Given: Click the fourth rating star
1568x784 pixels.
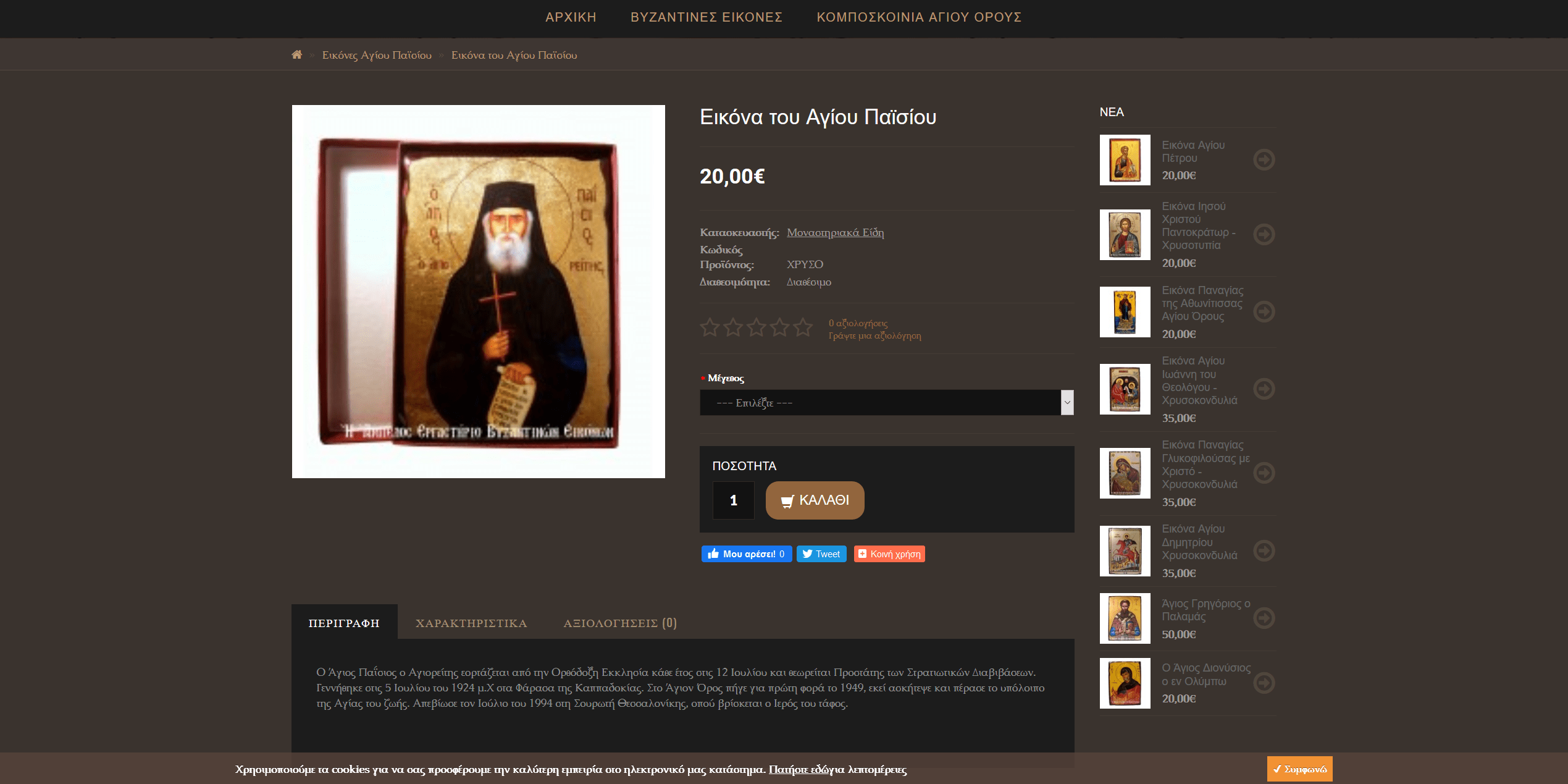Looking at the screenshot, I should tap(780, 327).
